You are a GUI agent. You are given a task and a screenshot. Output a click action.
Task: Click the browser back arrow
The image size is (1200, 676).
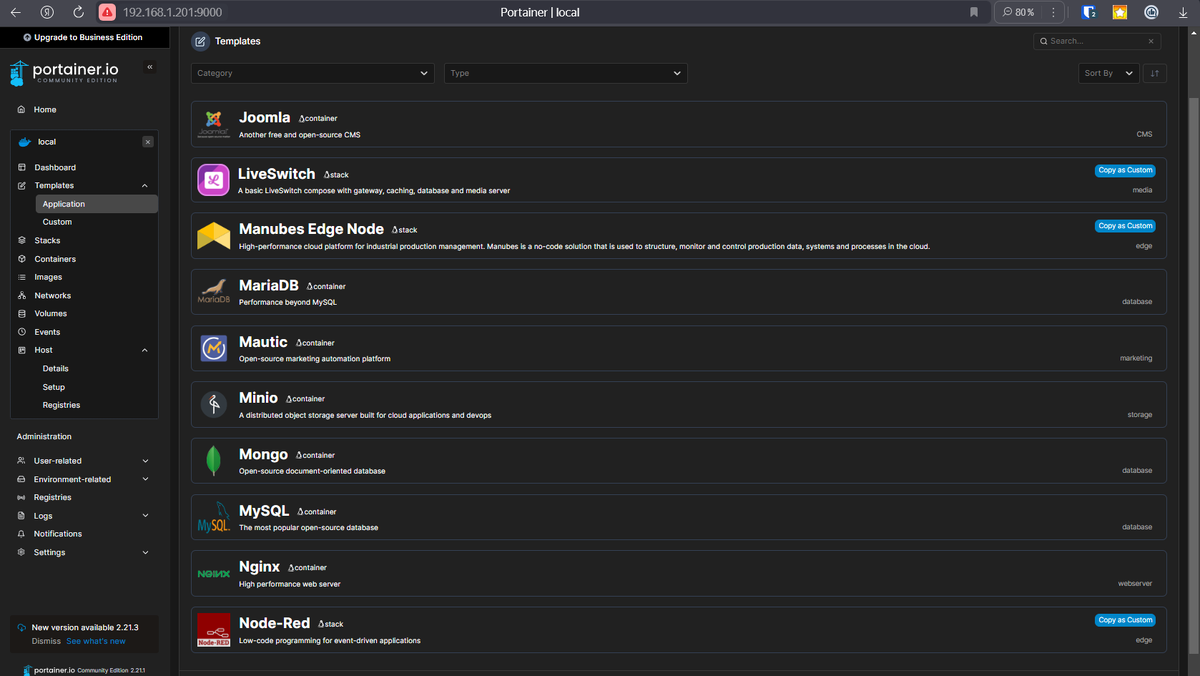click(15, 12)
